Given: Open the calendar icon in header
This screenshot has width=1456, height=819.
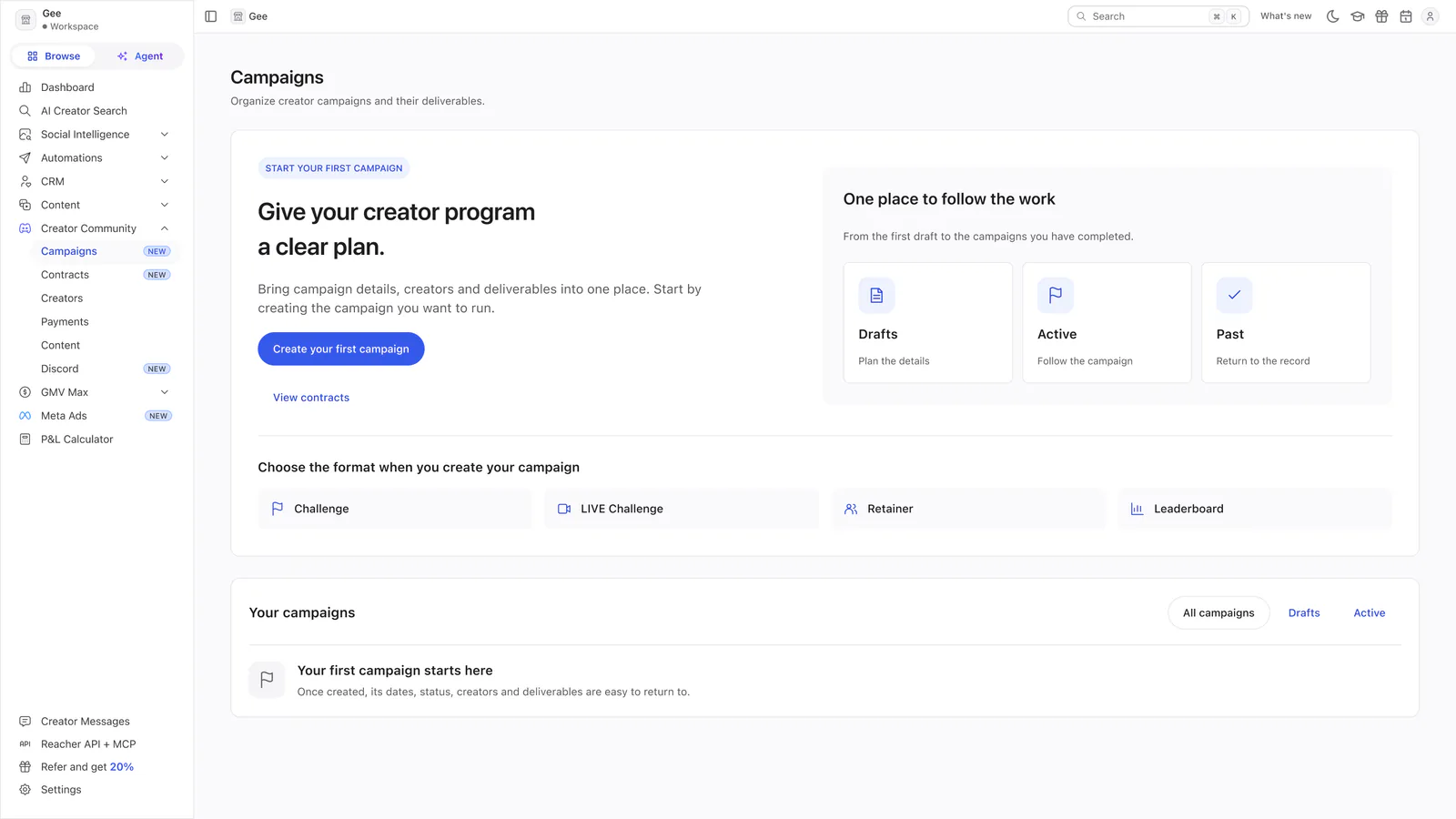Looking at the screenshot, I should point(1406,16).
